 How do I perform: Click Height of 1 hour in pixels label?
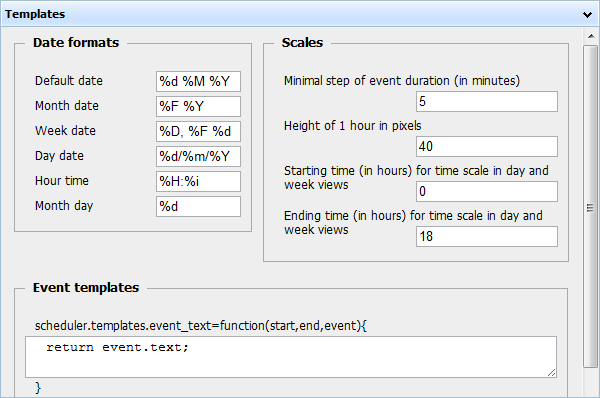click(x=352, y=126)
